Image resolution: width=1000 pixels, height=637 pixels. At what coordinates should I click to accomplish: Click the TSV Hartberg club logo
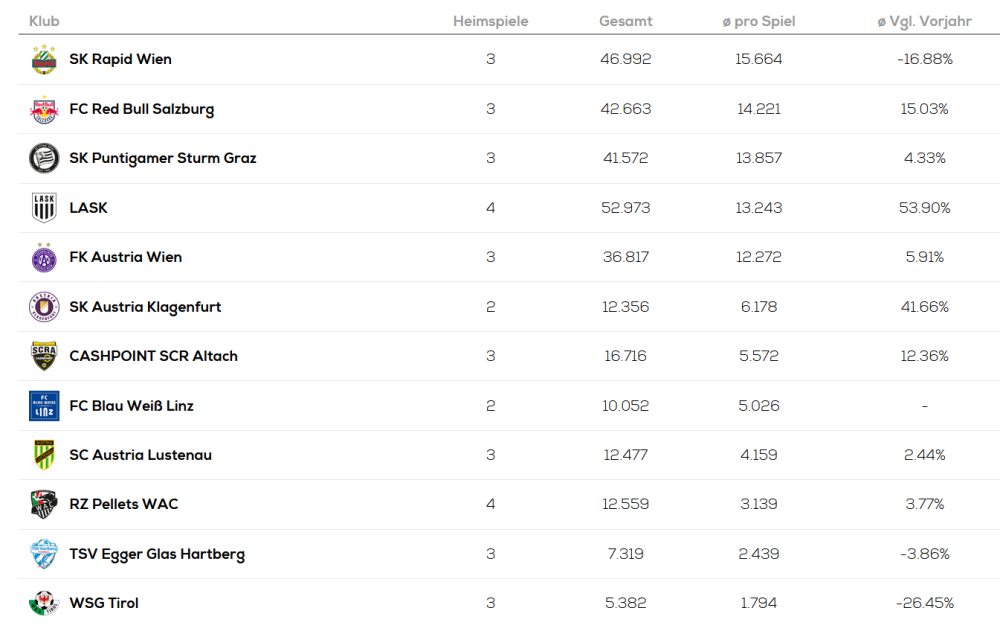[44, 554]
